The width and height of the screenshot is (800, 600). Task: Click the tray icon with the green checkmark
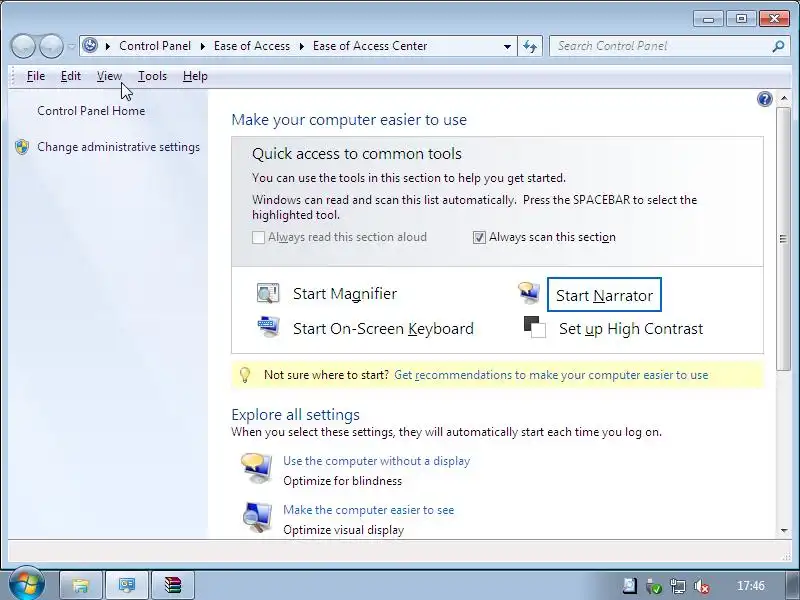click(x=654, y=586)
